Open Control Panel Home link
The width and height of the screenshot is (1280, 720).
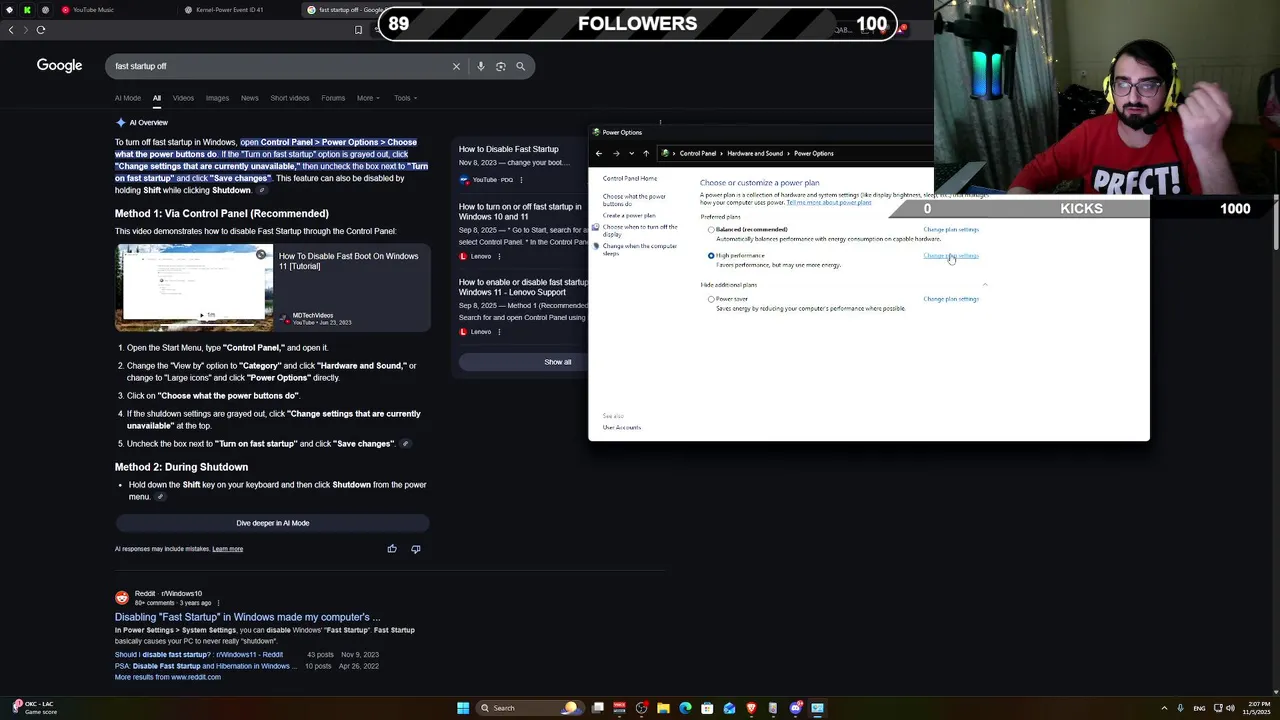(x=629, y=178)
